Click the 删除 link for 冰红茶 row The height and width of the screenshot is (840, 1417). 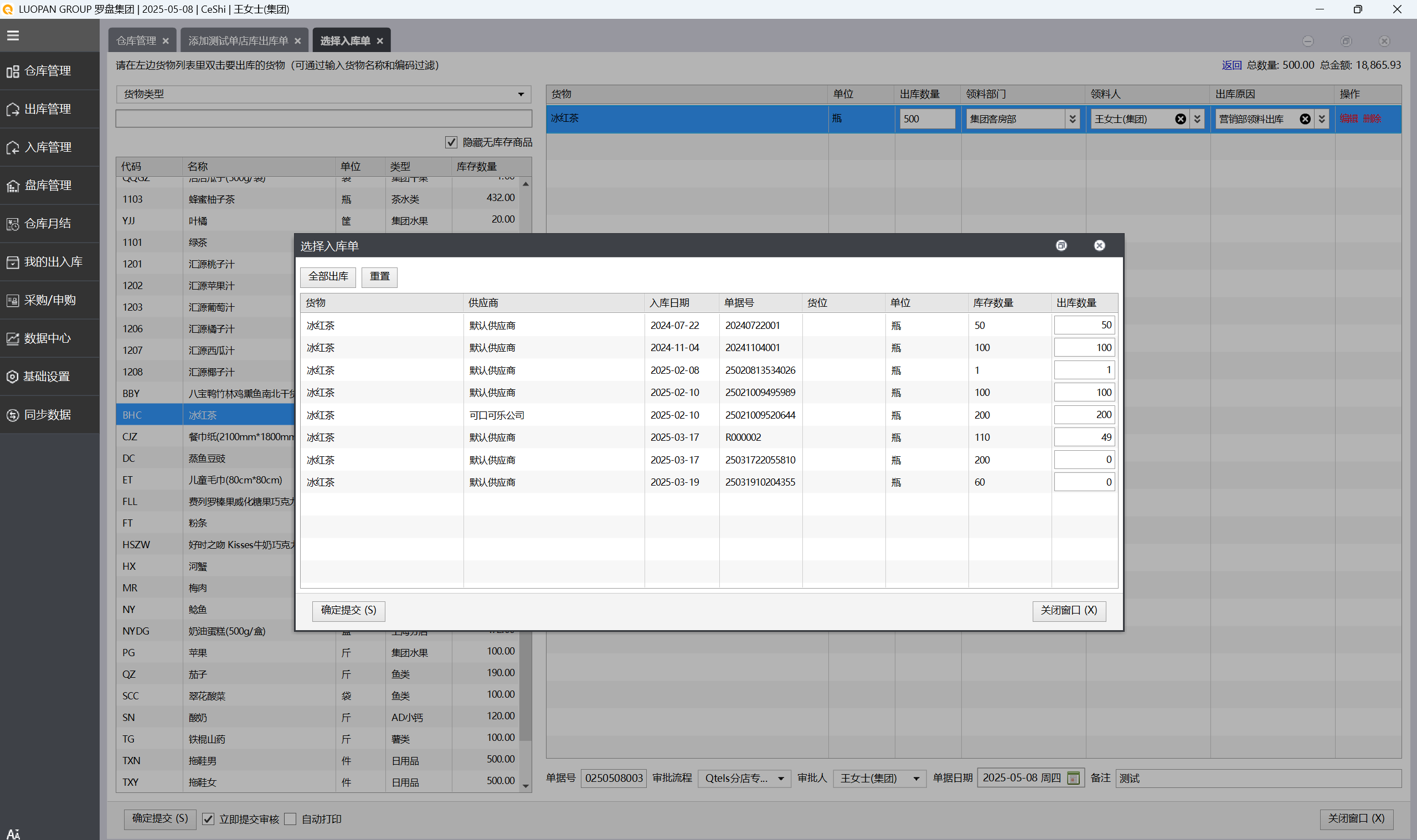(x=1372, y=118)
